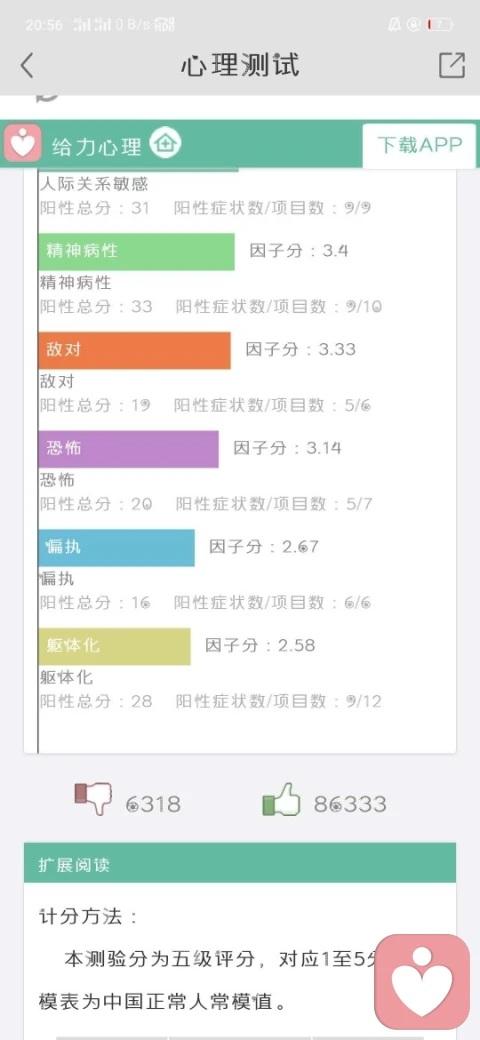
Task: Tap the battery indicator in status bar
Action: pos(440,25)
